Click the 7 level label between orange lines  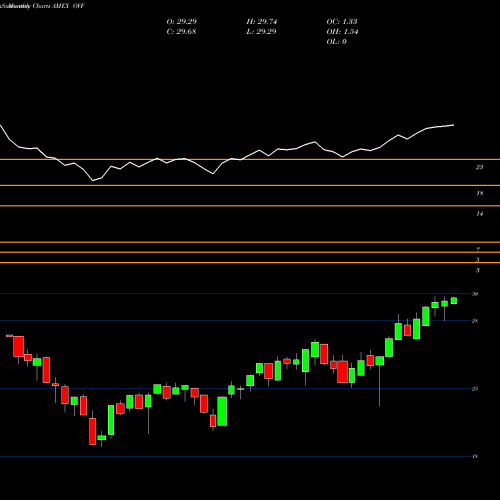coord(478,249)
